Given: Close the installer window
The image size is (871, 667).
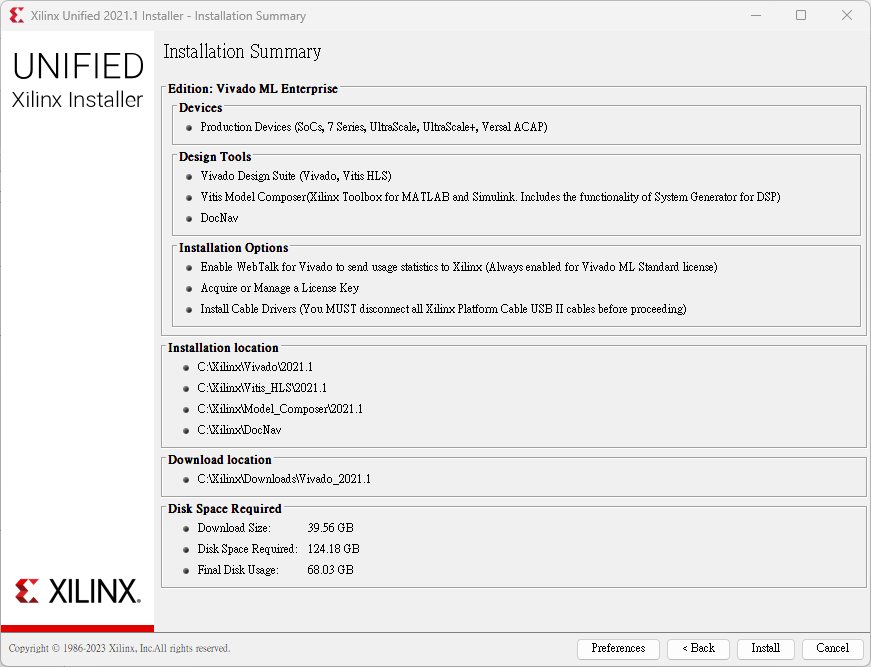Looking at the screenshot, I should click(847, 16).
